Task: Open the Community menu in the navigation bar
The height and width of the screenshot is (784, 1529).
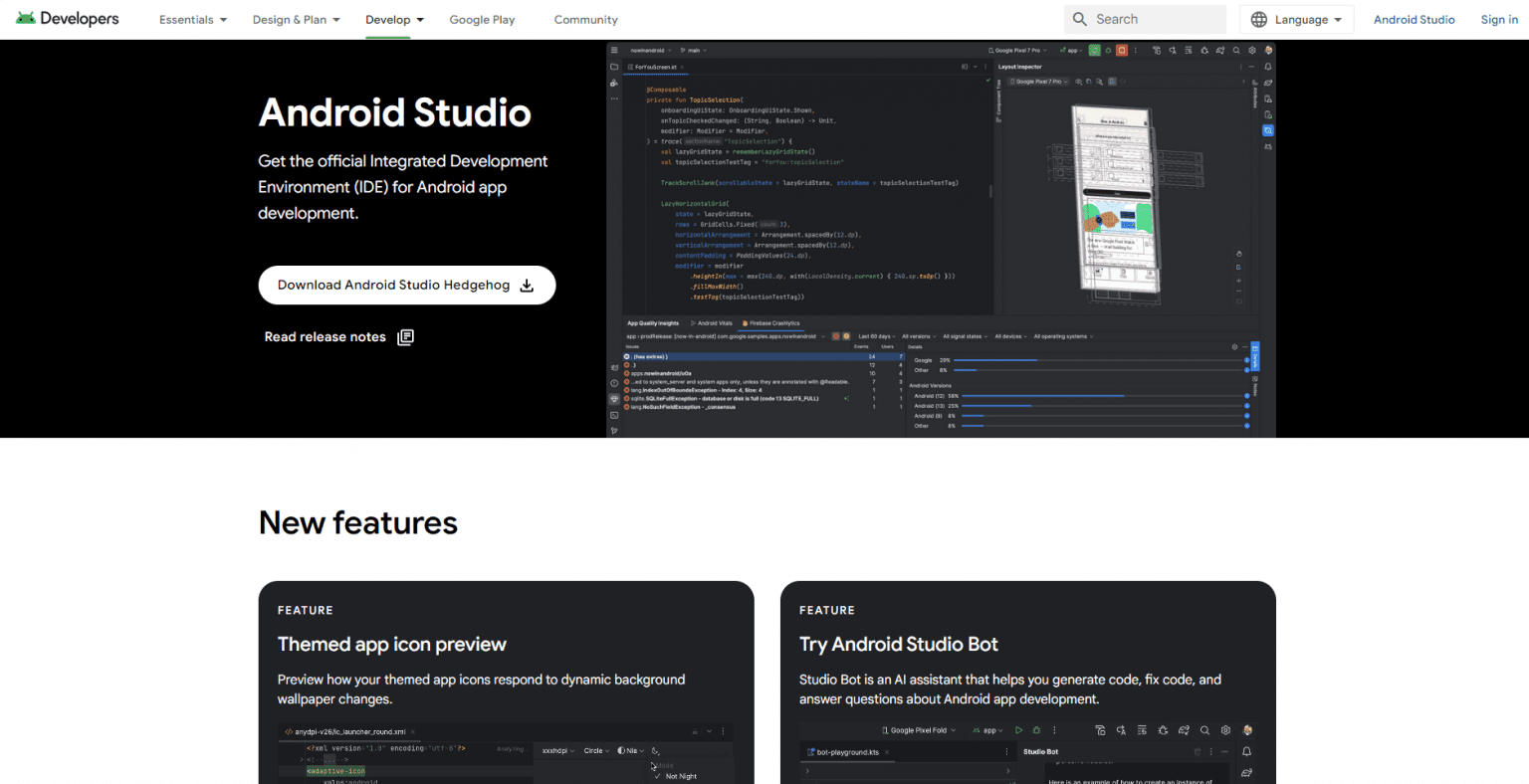Action: point(585,19)
